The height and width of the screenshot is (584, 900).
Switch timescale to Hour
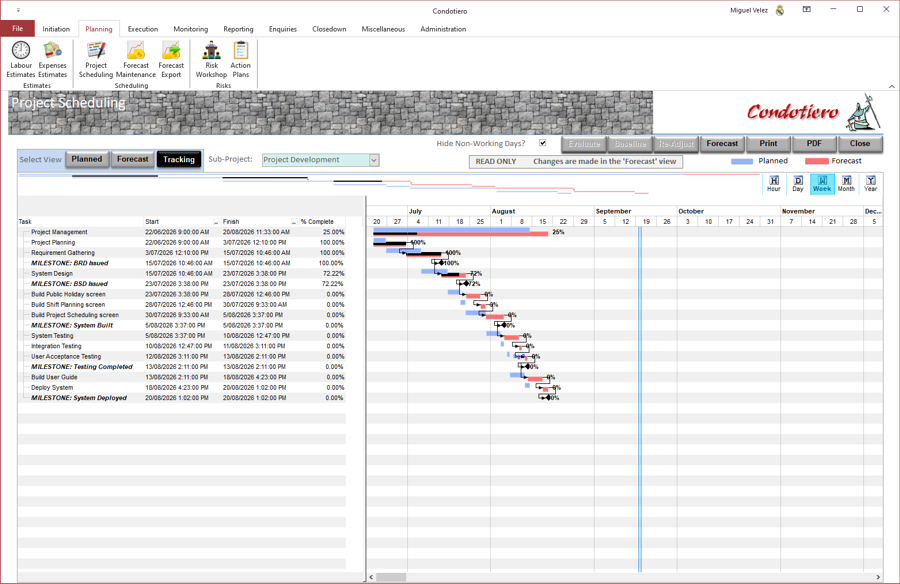point(774,184)
